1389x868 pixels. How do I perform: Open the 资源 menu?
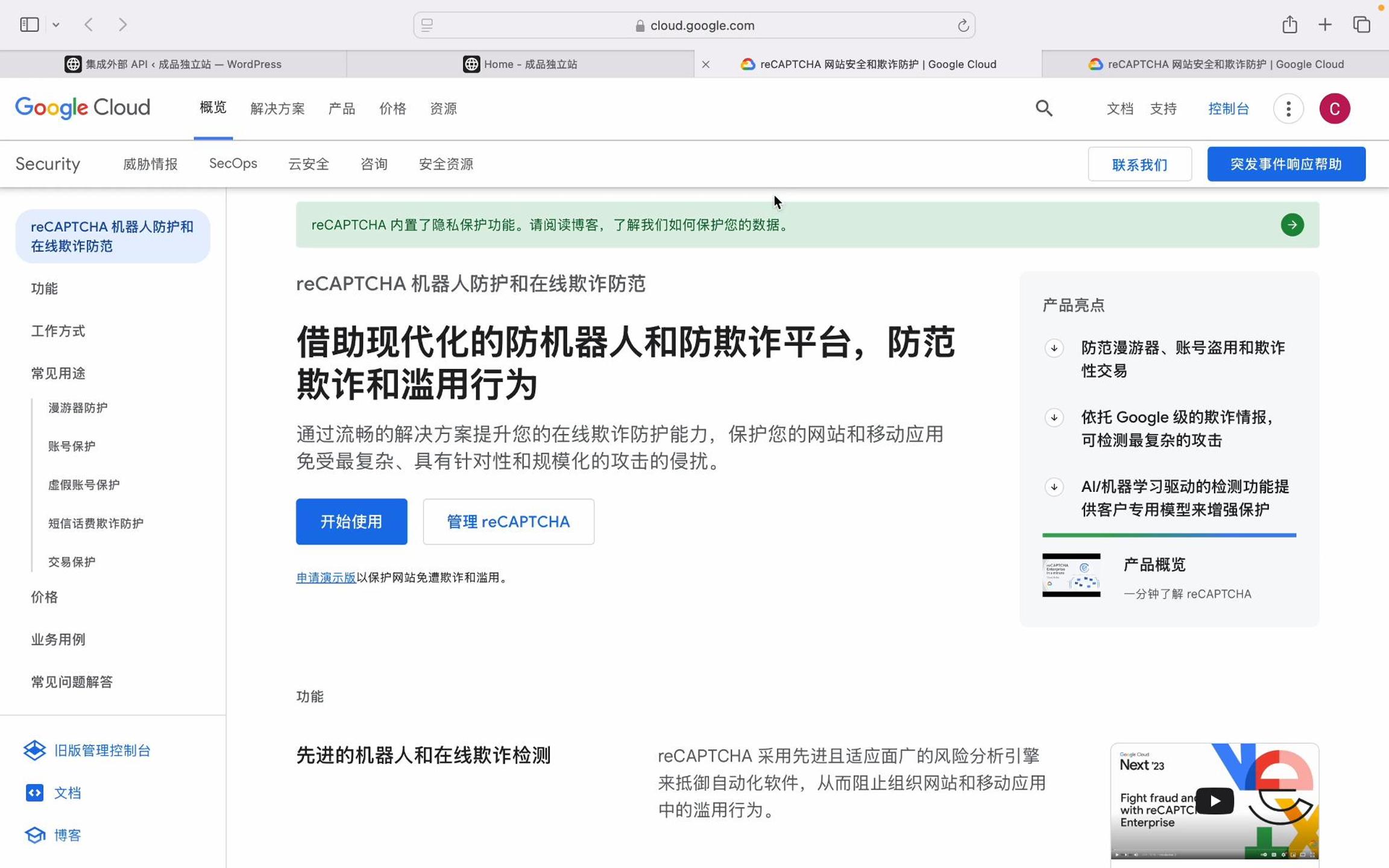tap(443, 108)
